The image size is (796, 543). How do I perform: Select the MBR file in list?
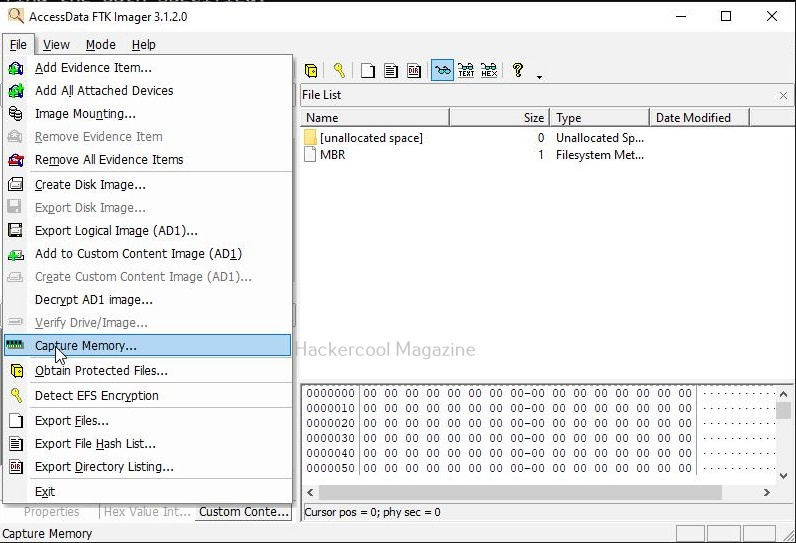[x=332, y=155]
